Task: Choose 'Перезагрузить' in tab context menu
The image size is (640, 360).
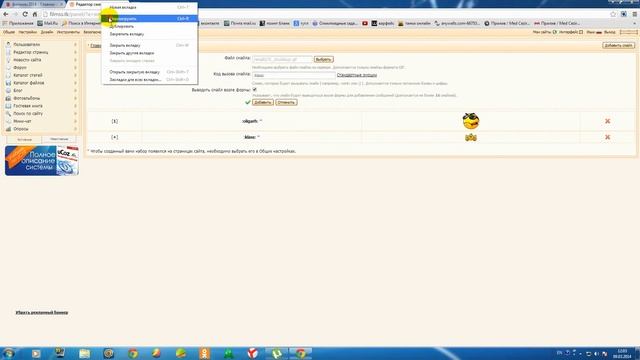Action: point(149,18)
